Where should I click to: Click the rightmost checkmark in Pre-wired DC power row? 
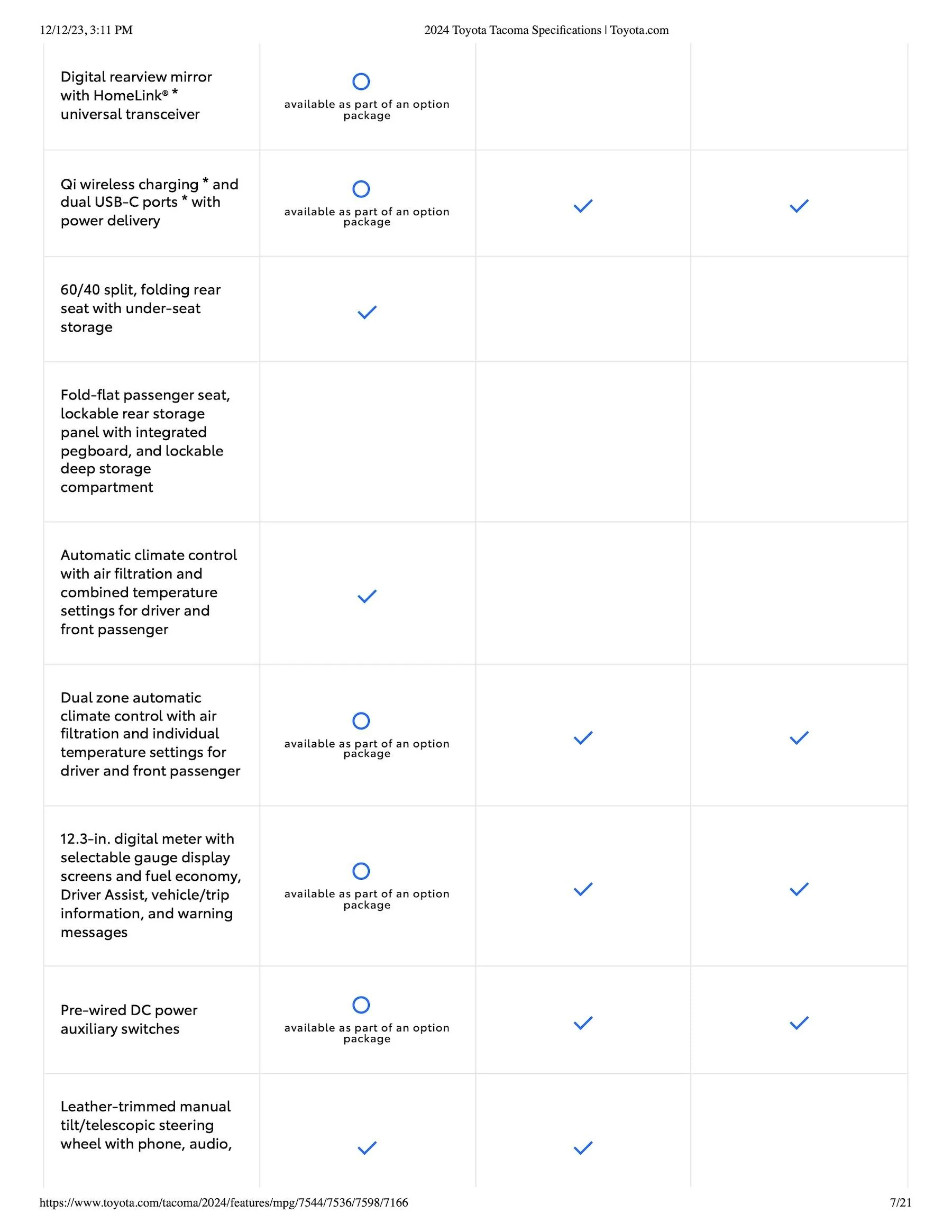[x=799, y=1023]
